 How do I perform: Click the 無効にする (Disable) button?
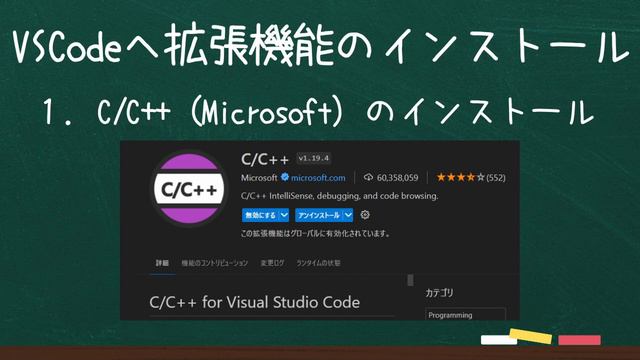click(261, 215)
